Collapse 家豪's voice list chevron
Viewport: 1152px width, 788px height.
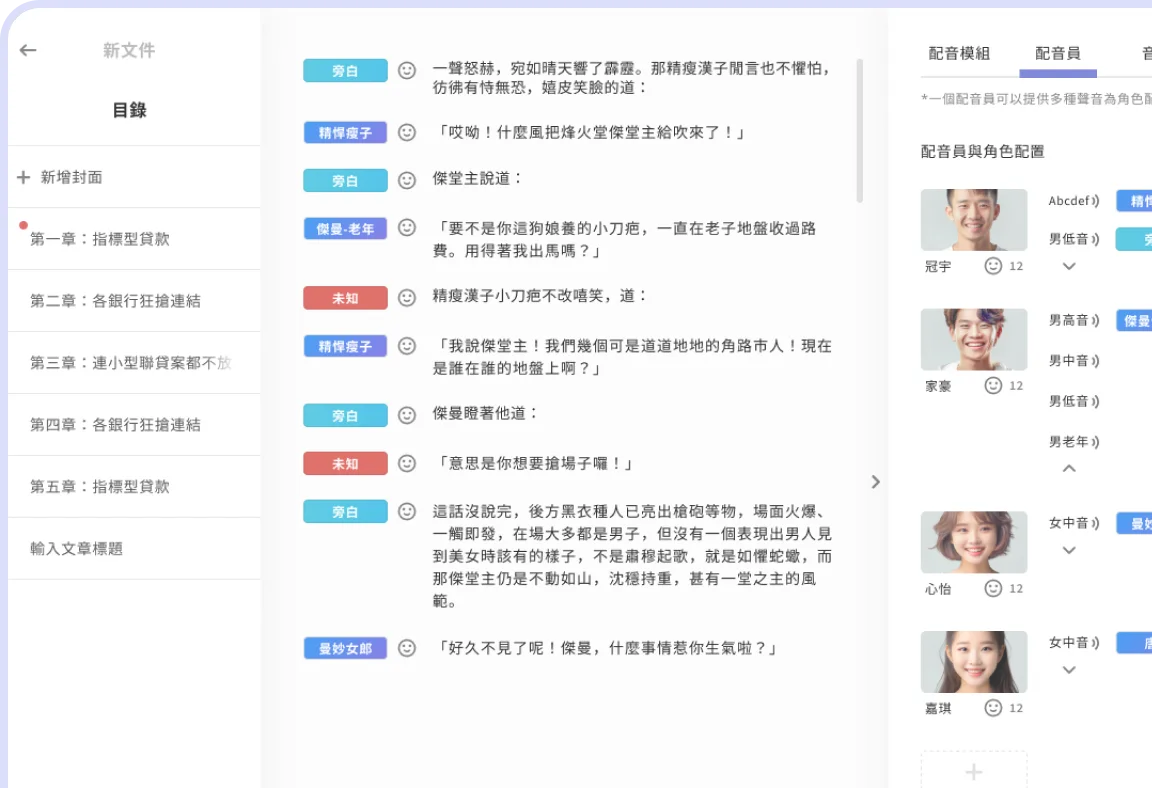1069,468
